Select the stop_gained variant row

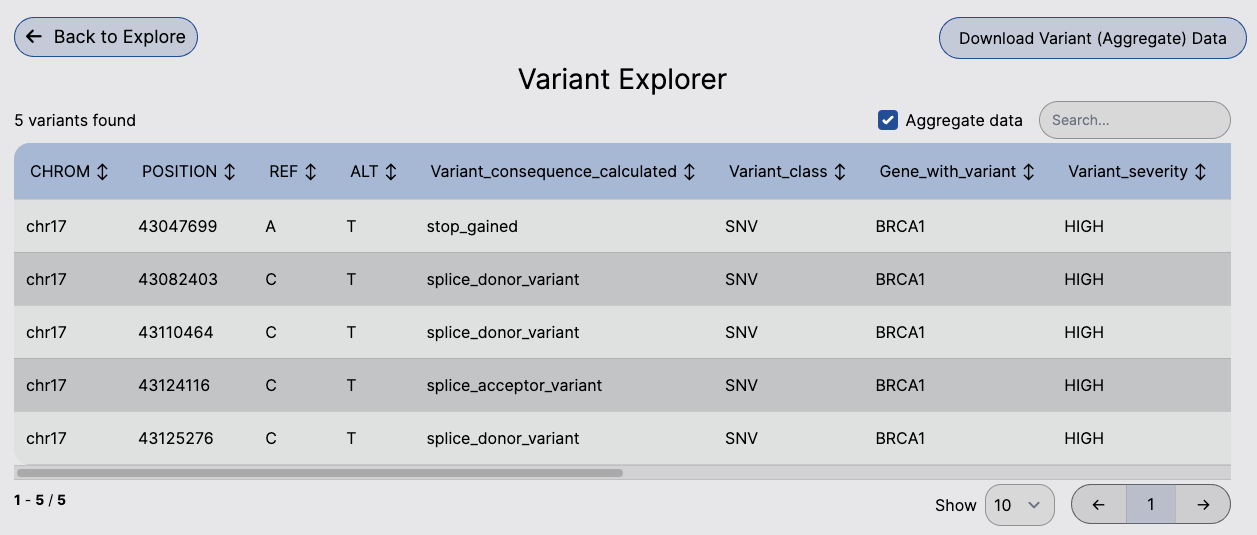472,226
